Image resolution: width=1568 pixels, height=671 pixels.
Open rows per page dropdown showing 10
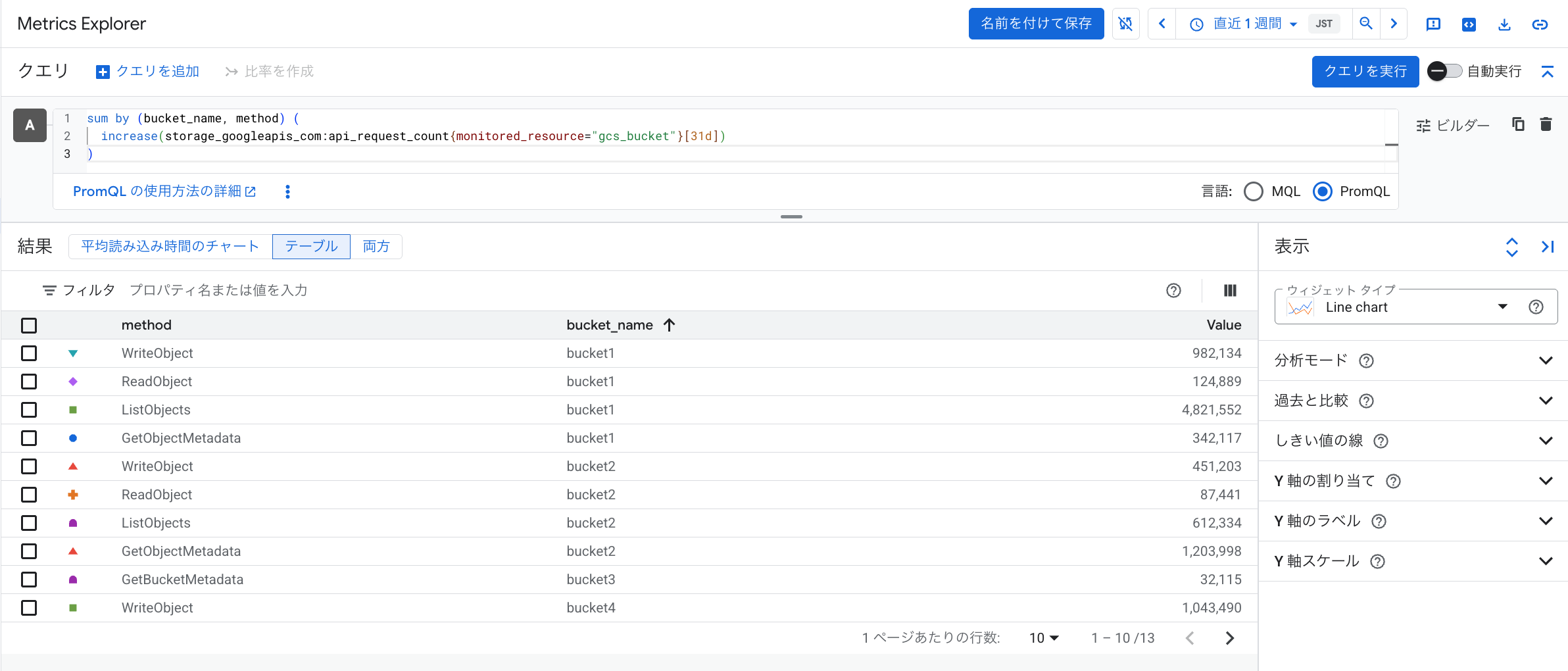point(1044,638)
